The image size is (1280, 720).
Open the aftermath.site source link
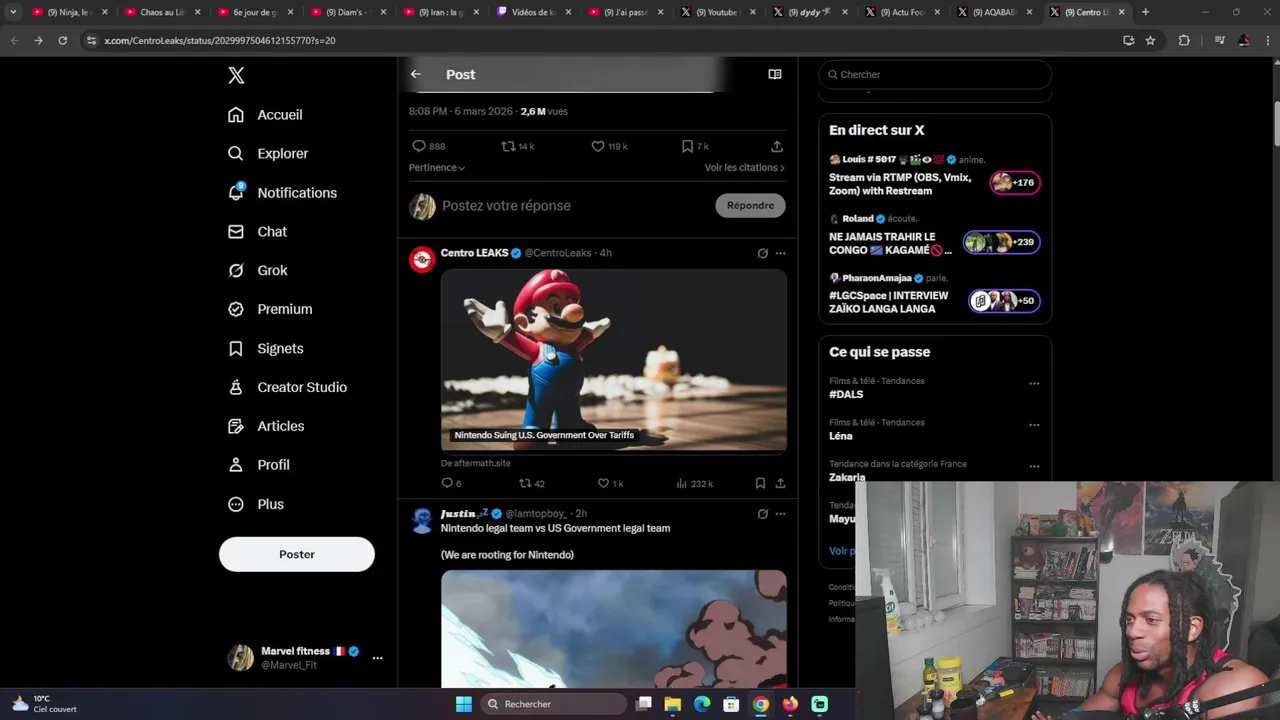(x=476, y=463)
